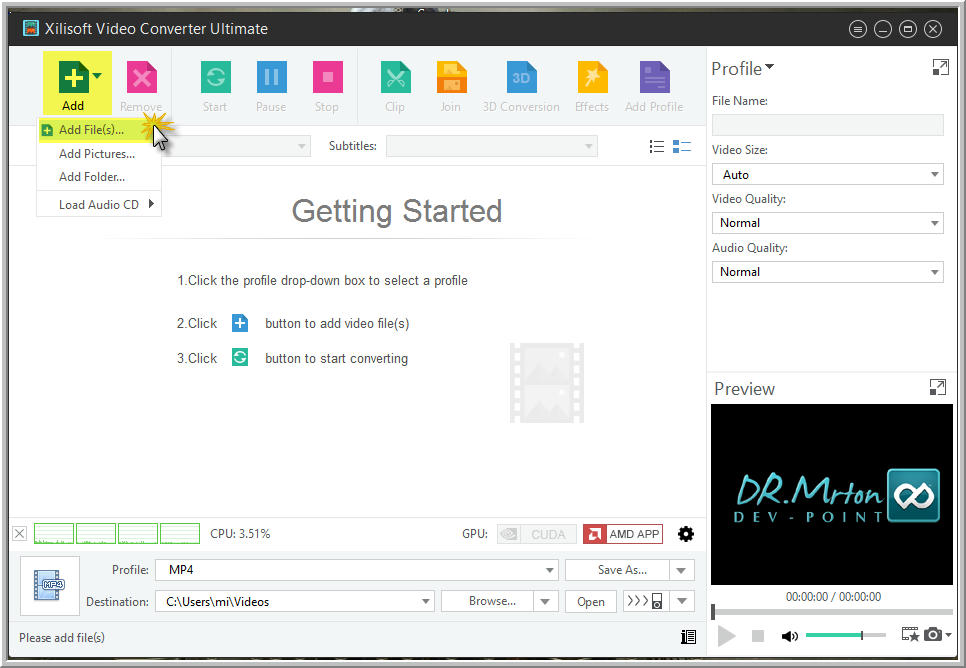Viewport: 966px width, 668px height.
Task: Expand the Profile panel header dropdown
Action: [769, 67]
